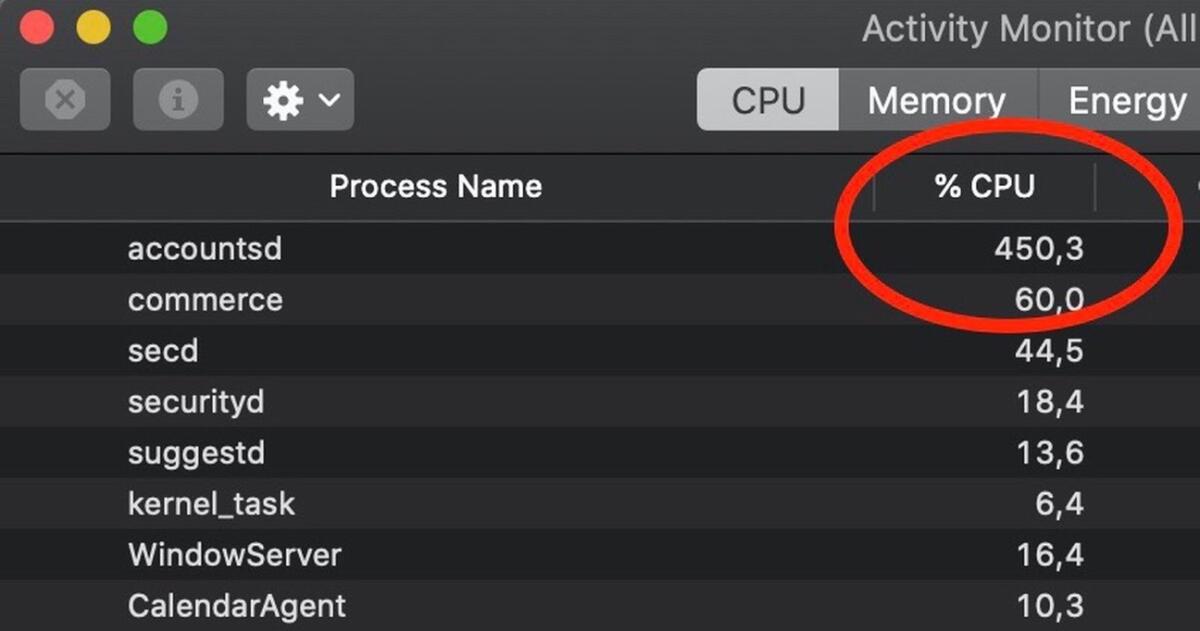The width and height of the screenshot is (1200, 631).
Task: Click the yellow minimize traffic light
Action: point(93,27)
